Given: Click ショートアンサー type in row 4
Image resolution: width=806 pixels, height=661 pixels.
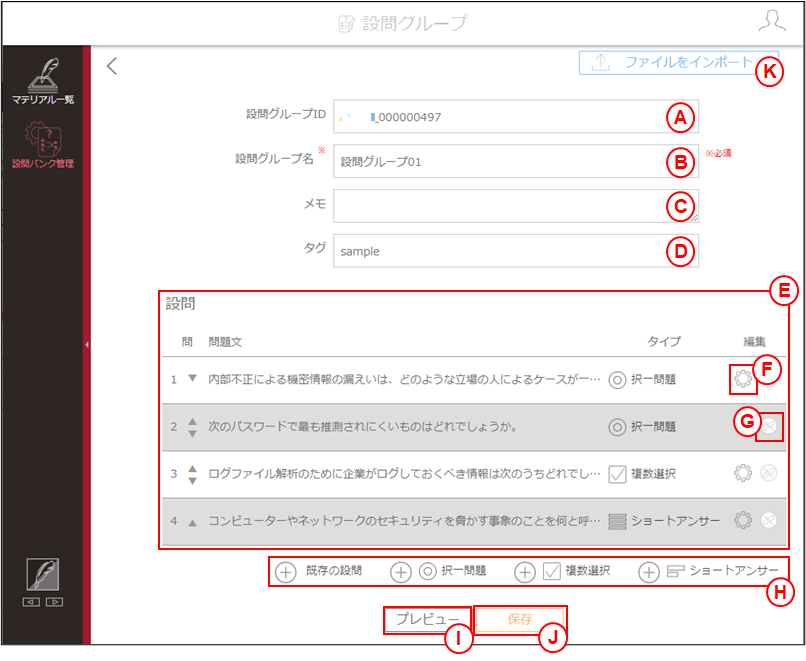Looking at the screenshot, I should (x=664, y=521).
